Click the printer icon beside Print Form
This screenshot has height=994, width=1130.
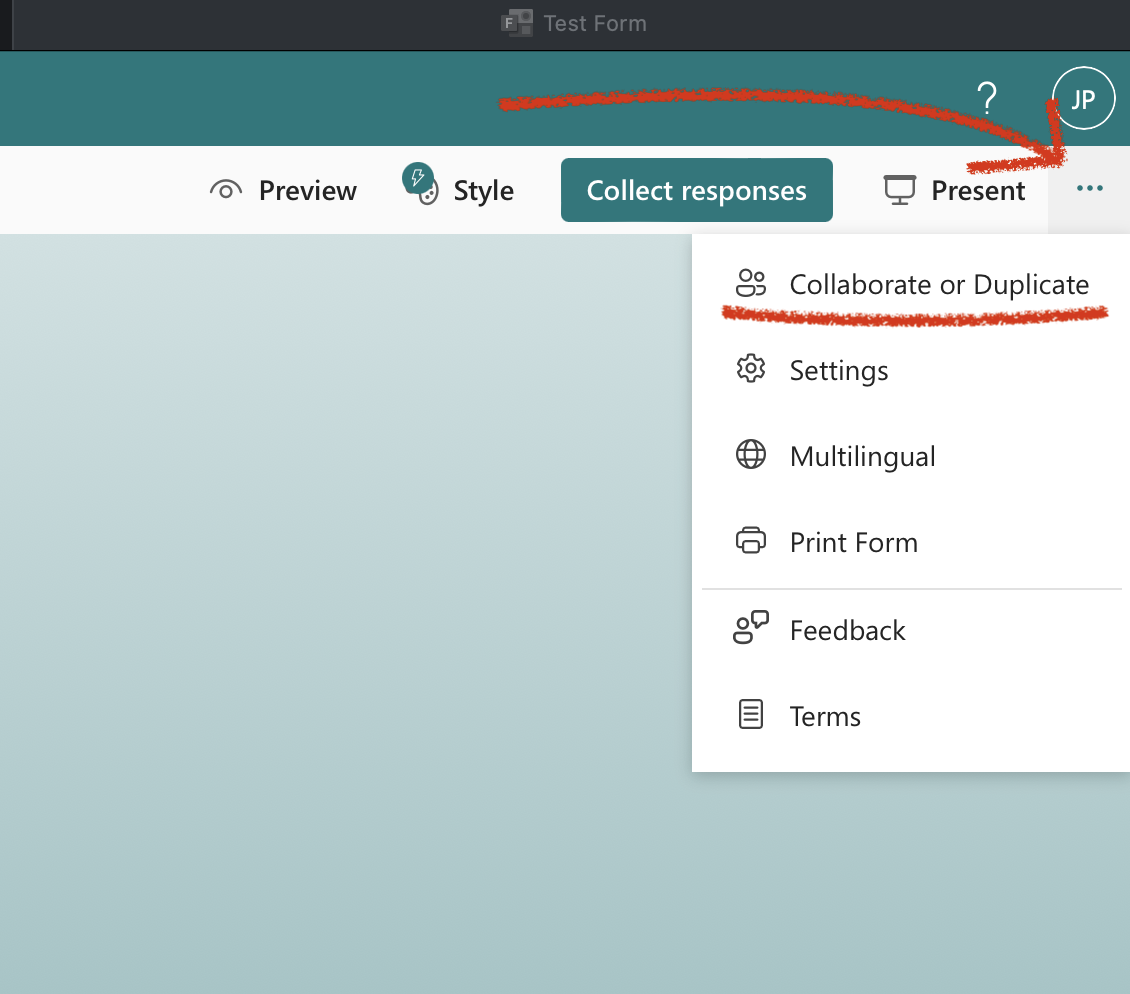tap(750, 542)
